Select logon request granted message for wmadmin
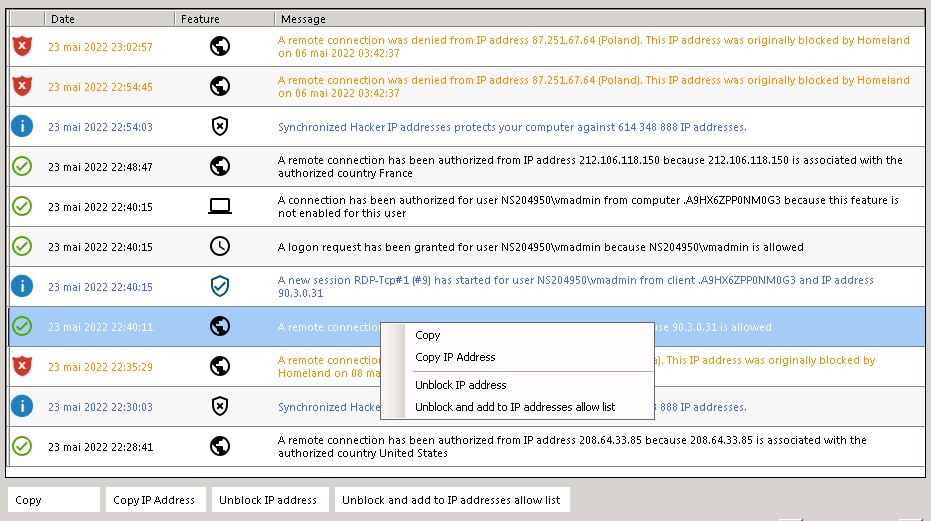This screenshot has height=521, width=931. (540, 247)
